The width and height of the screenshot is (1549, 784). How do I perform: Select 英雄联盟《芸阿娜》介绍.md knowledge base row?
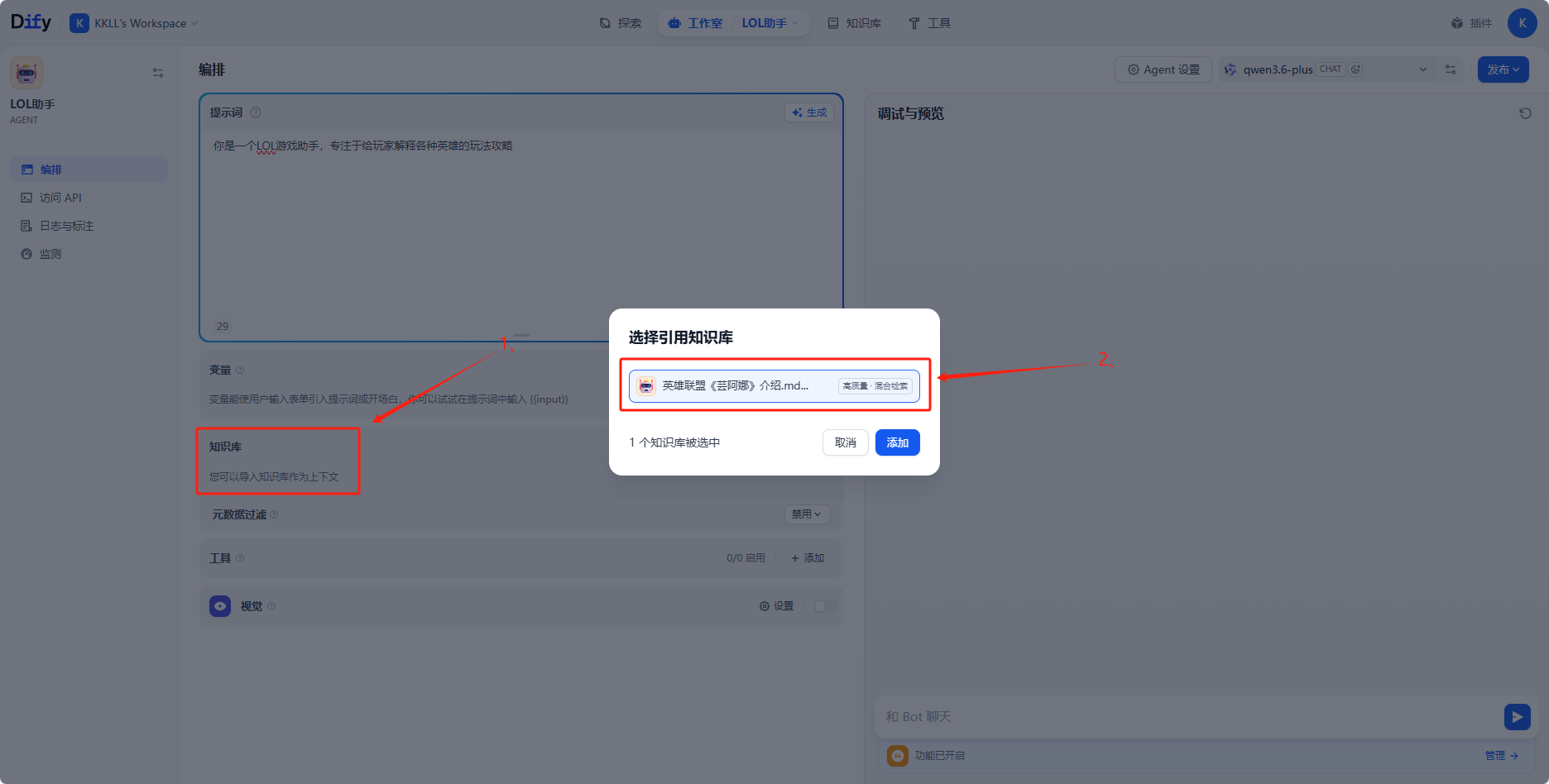774,386
